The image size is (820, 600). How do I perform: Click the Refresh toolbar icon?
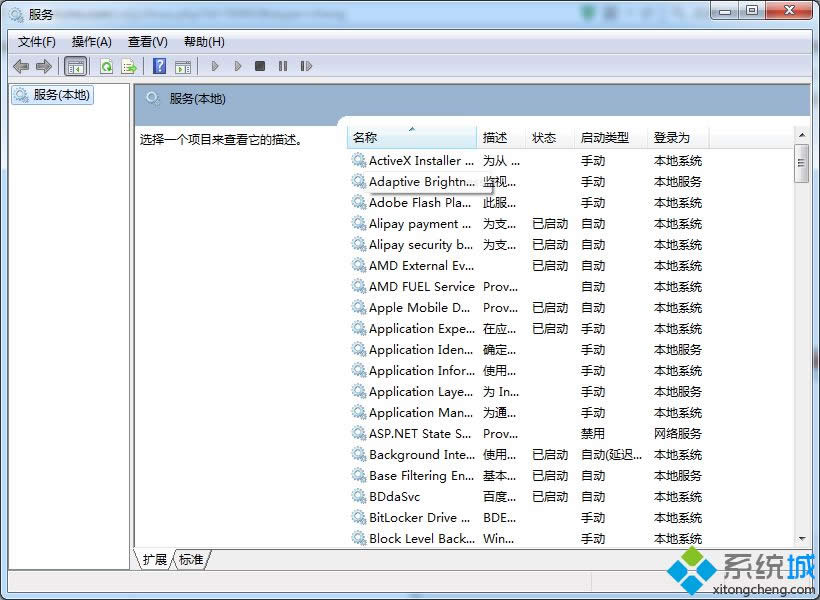(107, 66)
